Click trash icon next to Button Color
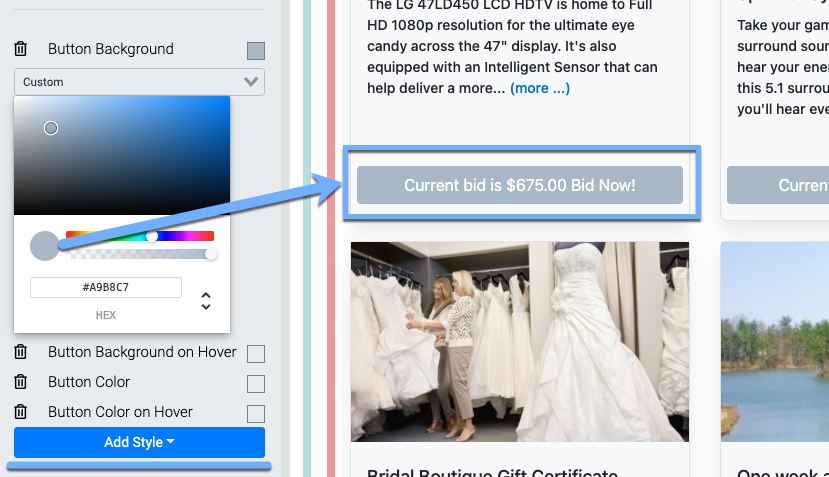This screenshot has height=477, width=829. [20, 382]
